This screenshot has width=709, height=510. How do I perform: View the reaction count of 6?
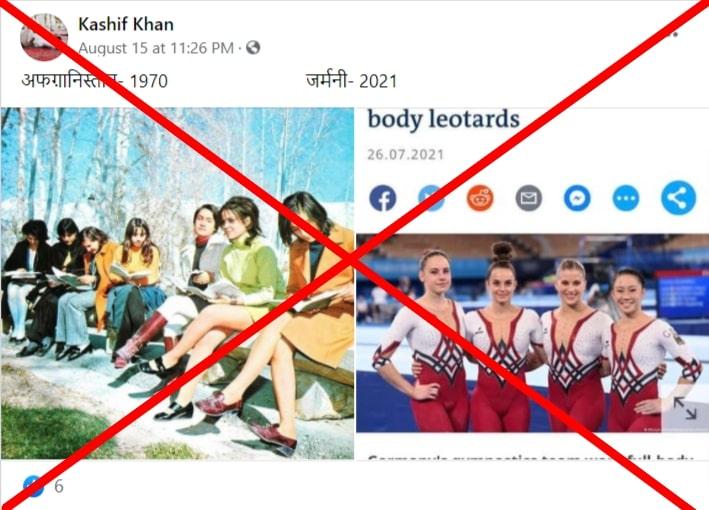pos(59,486)
